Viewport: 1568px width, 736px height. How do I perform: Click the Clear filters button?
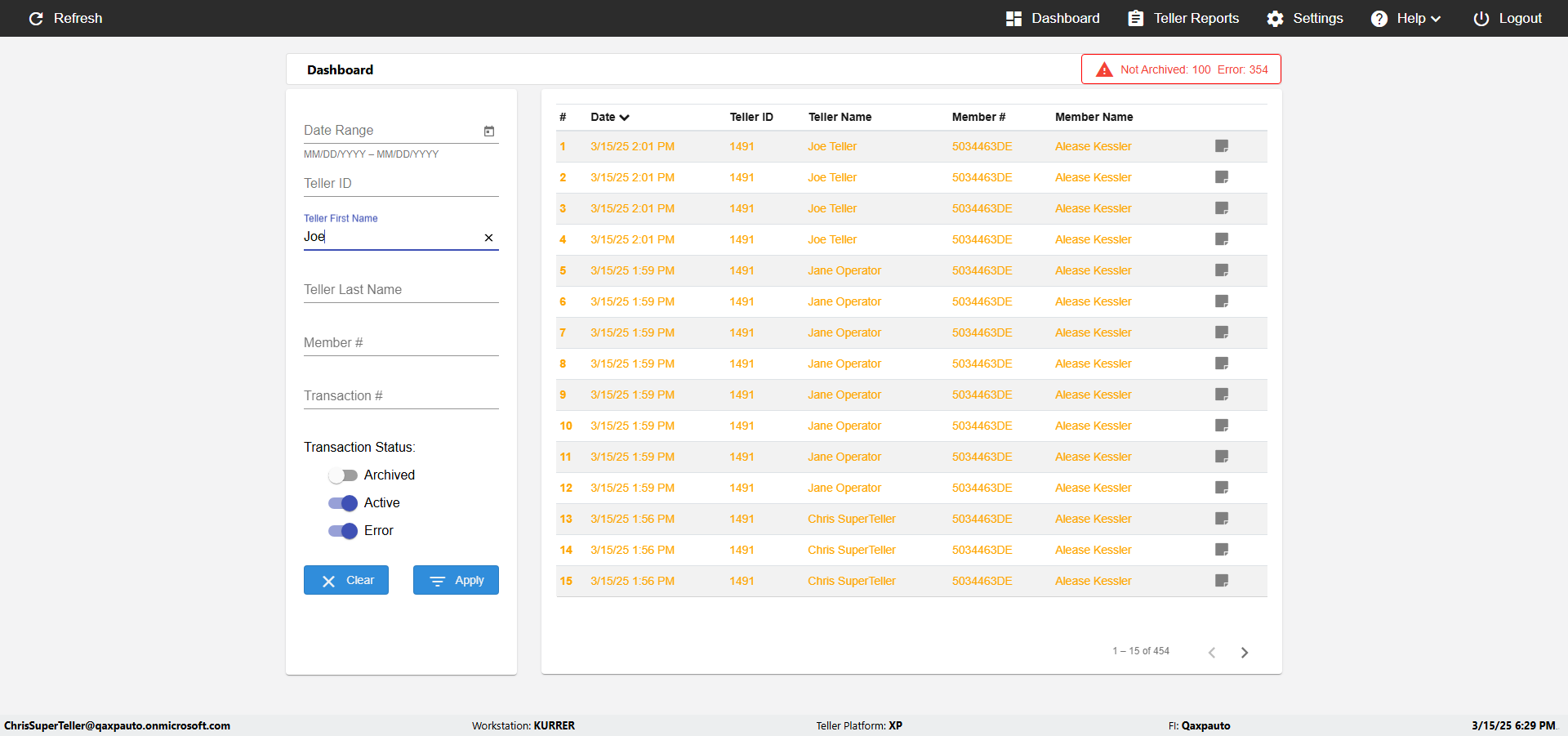(x=346, y=580)
